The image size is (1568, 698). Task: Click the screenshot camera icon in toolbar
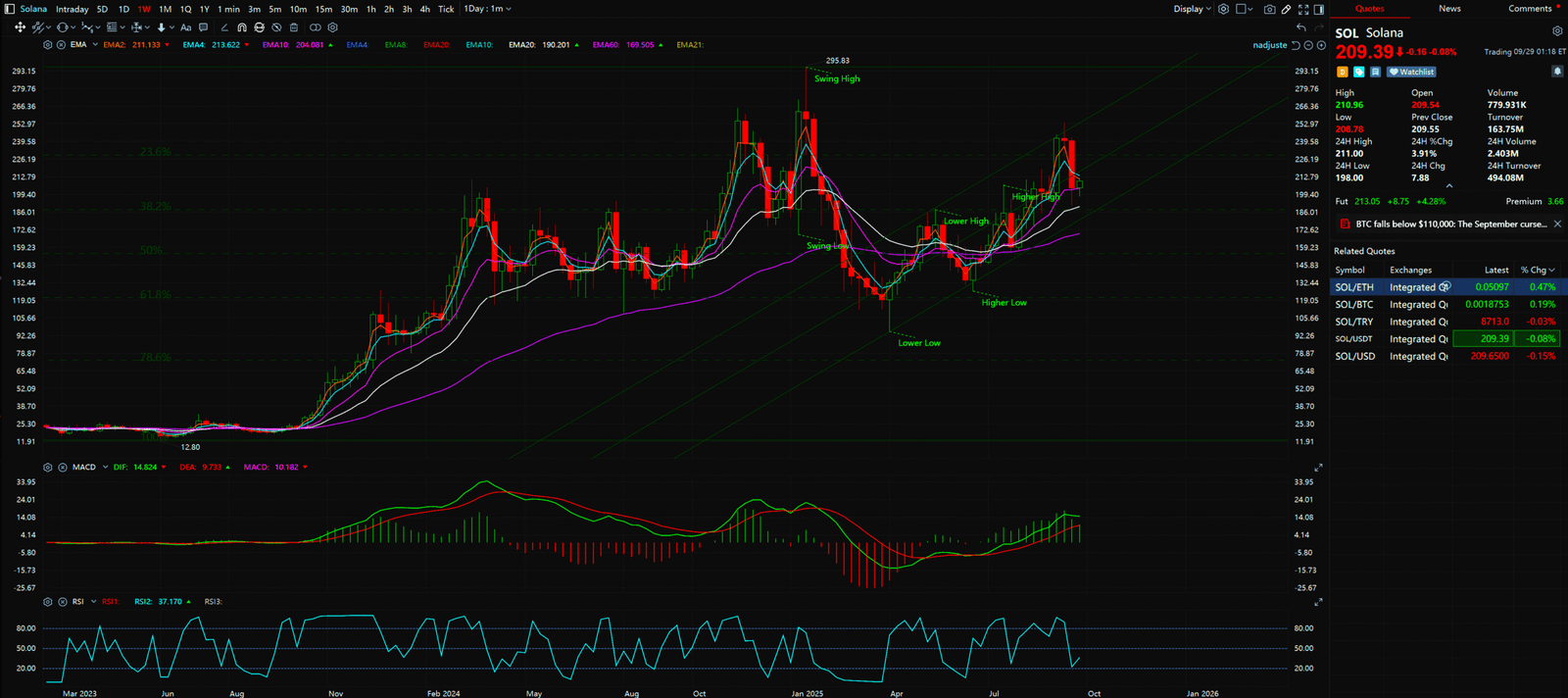pos(1269,9)
